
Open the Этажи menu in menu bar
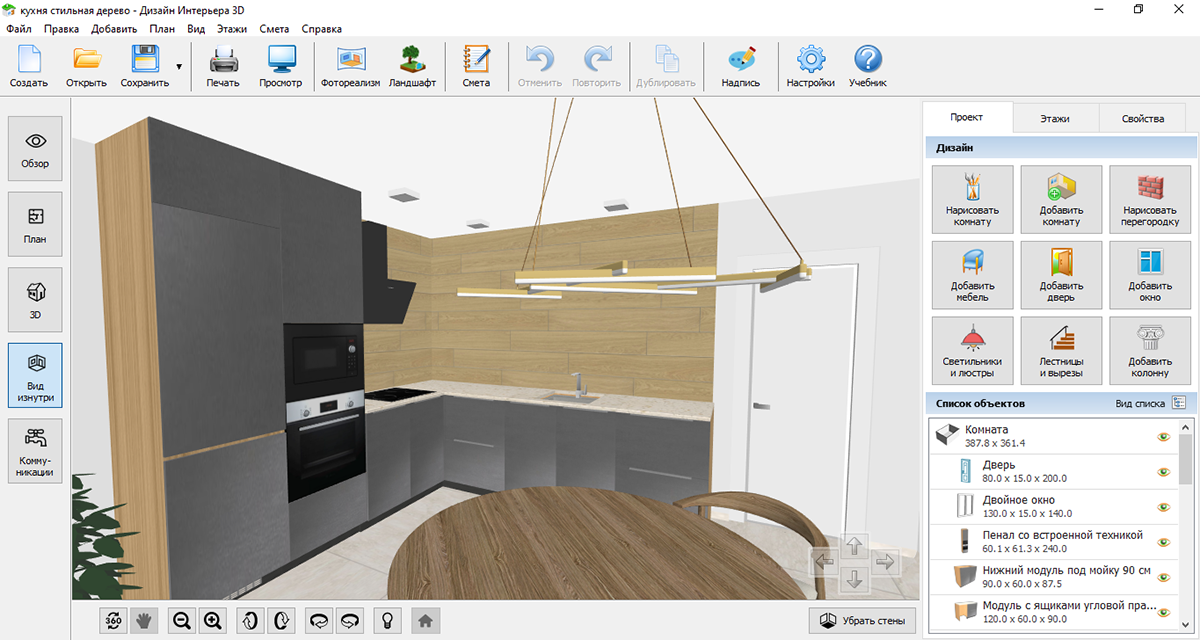pyautogui.click(x=231, y=29)
